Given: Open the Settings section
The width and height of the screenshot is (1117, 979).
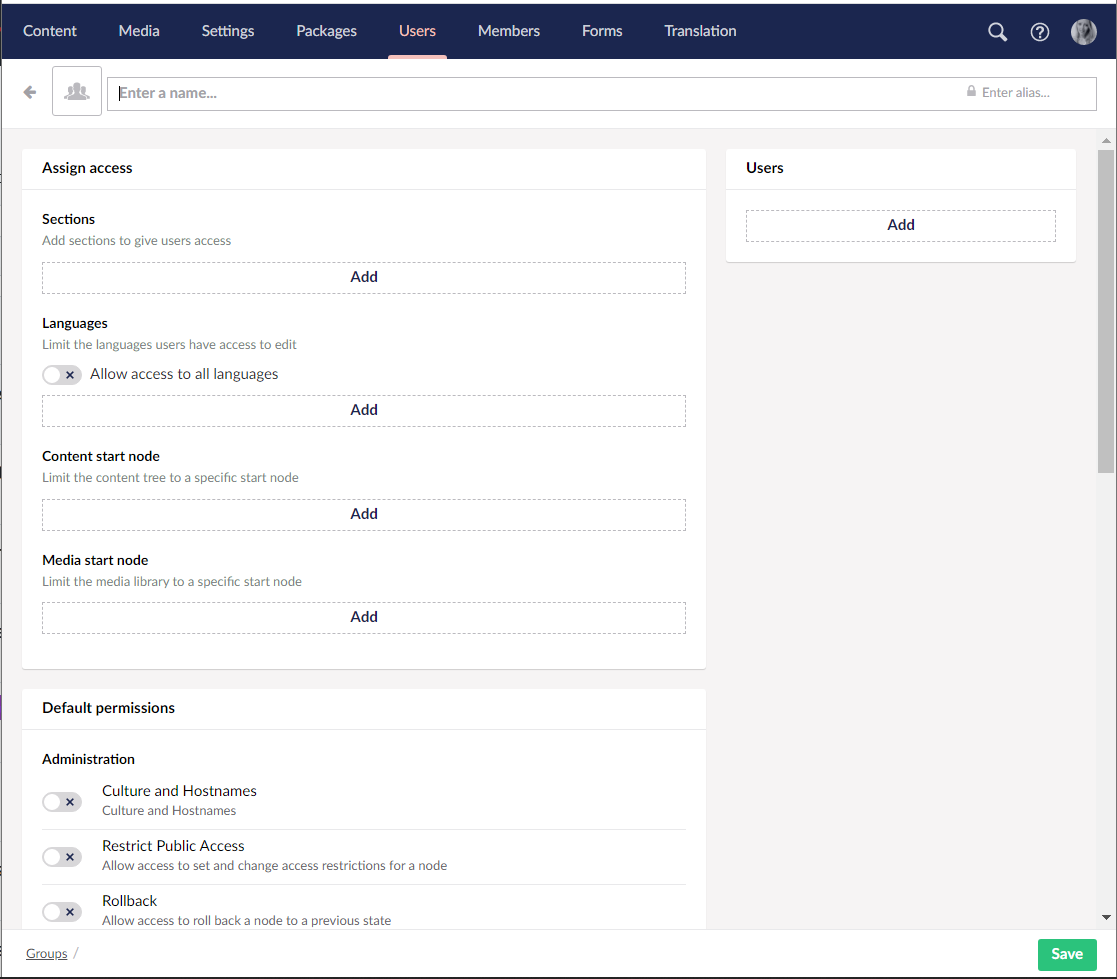Looking at the screenshot, I should (x=228, y=31).
